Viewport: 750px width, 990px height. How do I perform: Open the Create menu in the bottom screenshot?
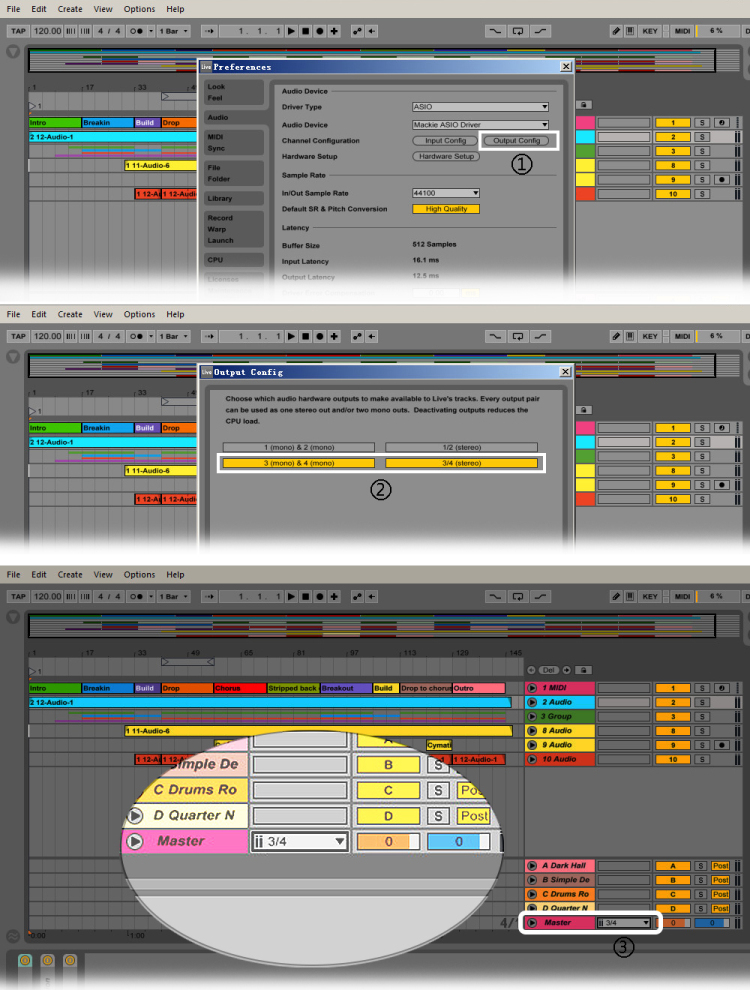point(70,575)
